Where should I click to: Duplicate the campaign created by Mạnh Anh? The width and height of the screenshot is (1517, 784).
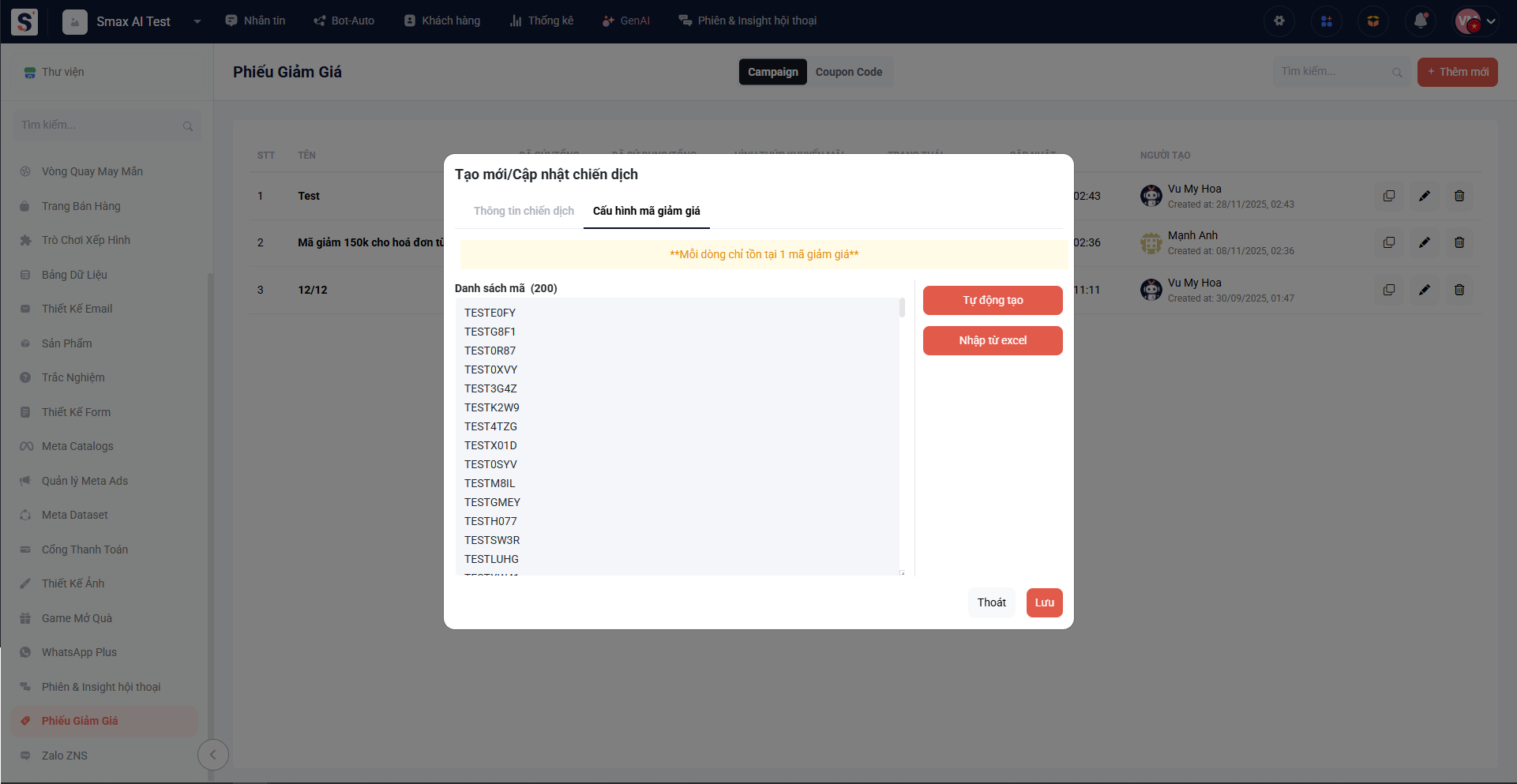point(1389,242)
